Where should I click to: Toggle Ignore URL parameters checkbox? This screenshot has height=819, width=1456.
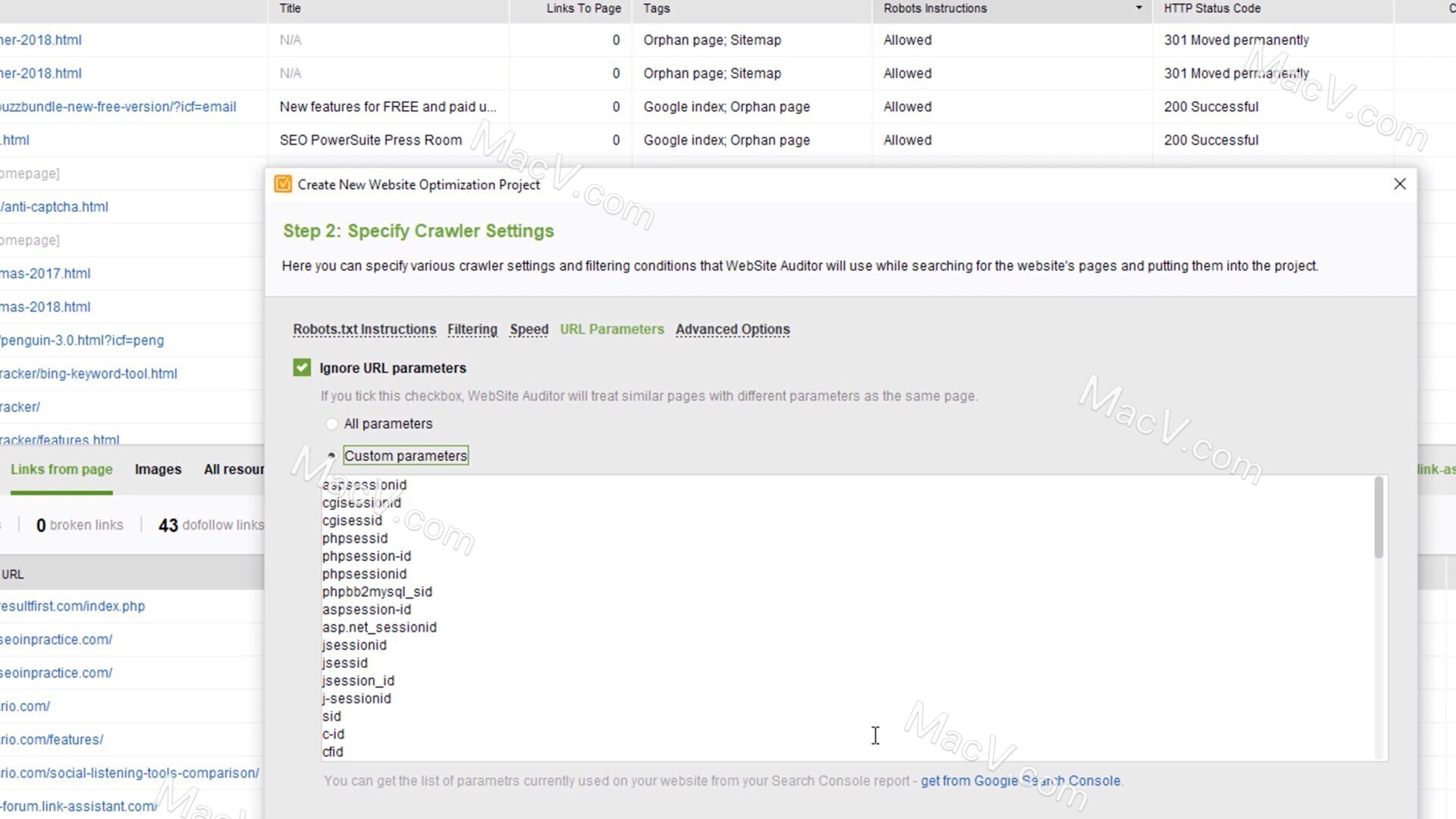[x=302, y=367]
